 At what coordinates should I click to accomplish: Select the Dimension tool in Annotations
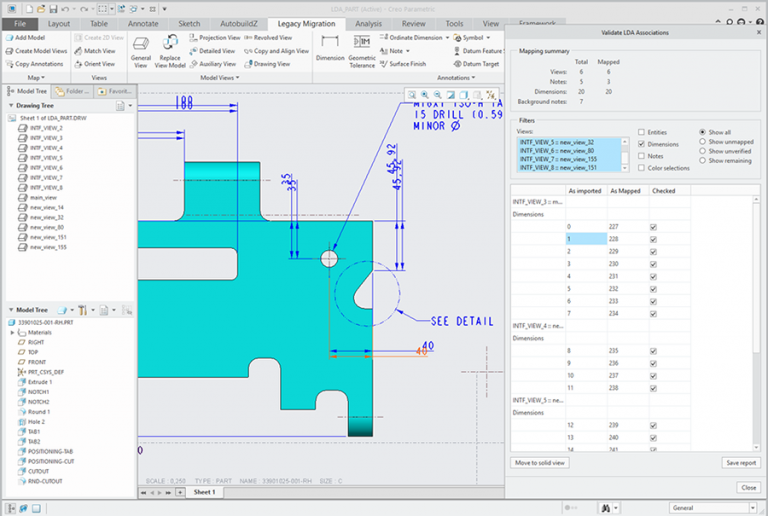330,42
